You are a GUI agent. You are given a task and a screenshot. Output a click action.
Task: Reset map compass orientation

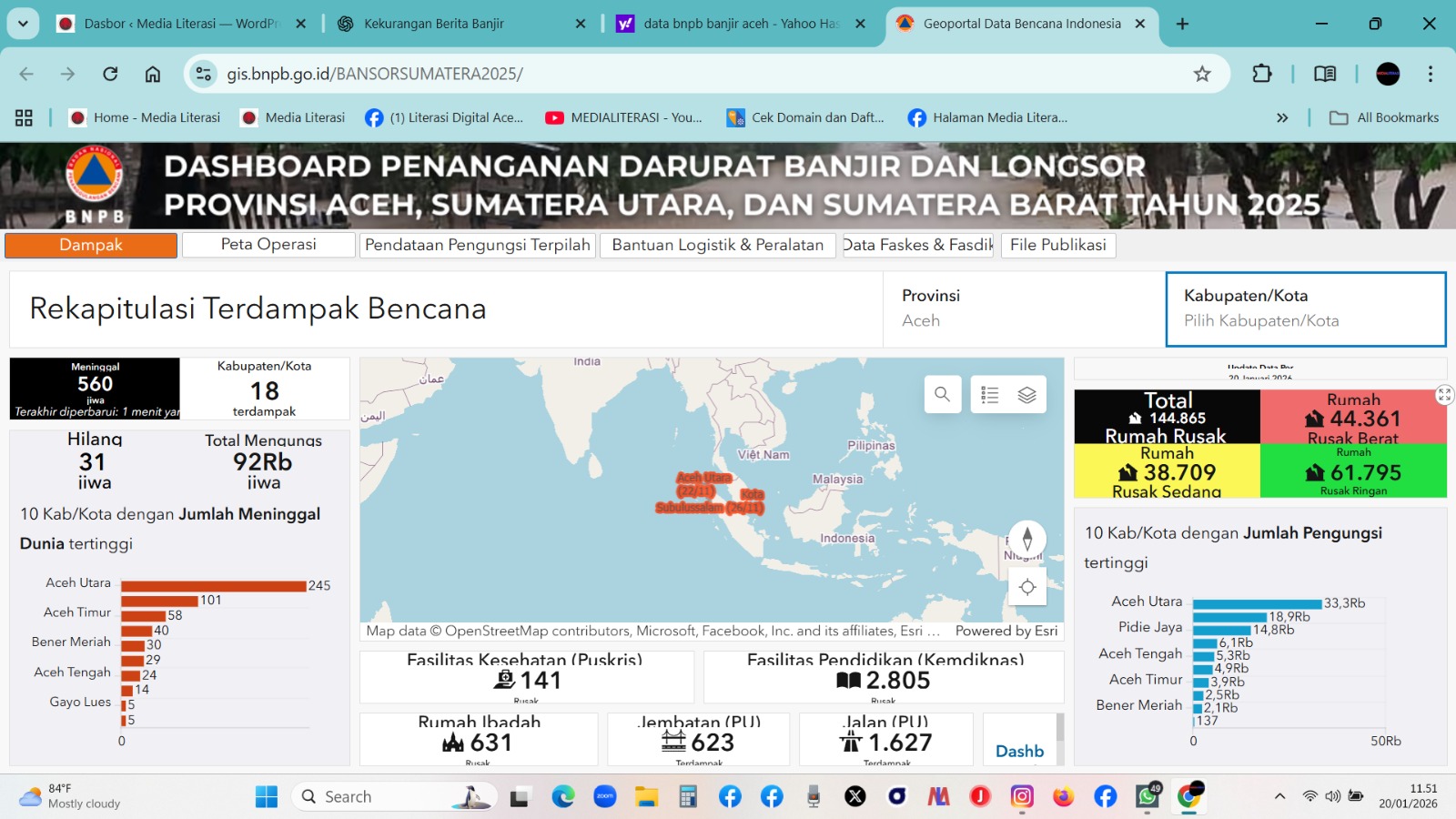[x=1026, y=538]
